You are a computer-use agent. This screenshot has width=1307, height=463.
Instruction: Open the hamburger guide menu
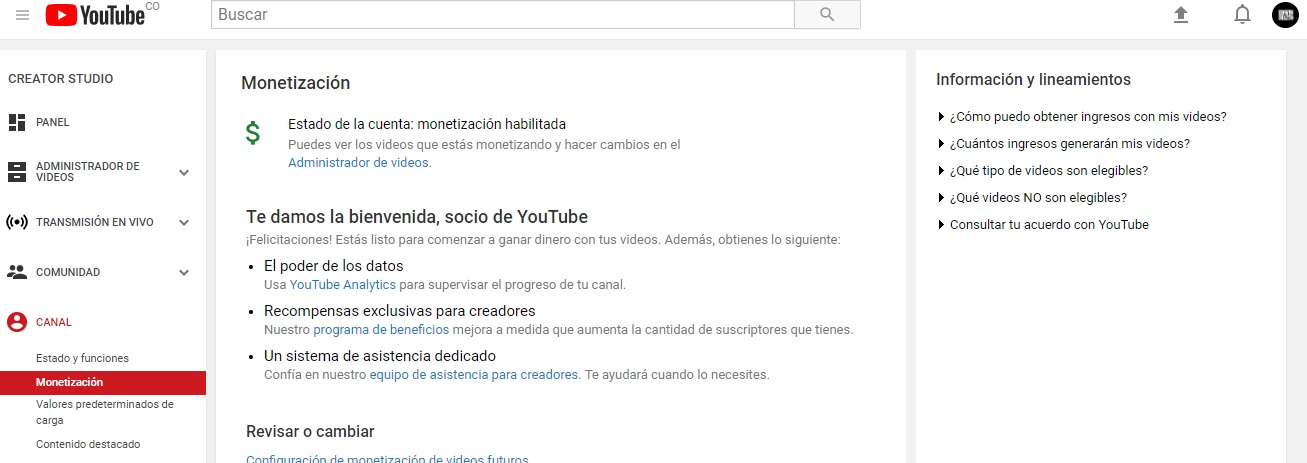tap(22, 15)
